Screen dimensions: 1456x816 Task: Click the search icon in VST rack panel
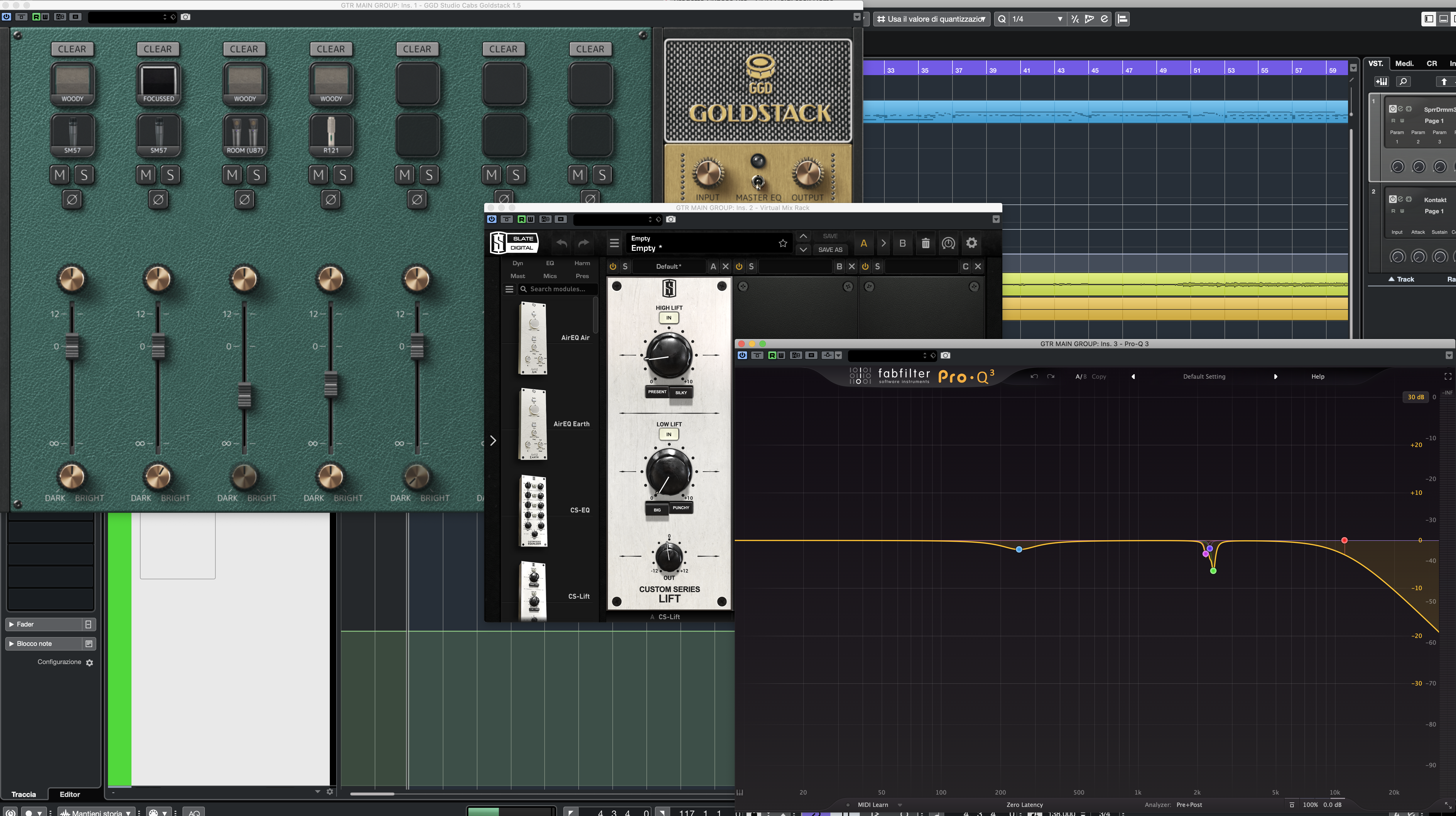[x=1403, y=81]
